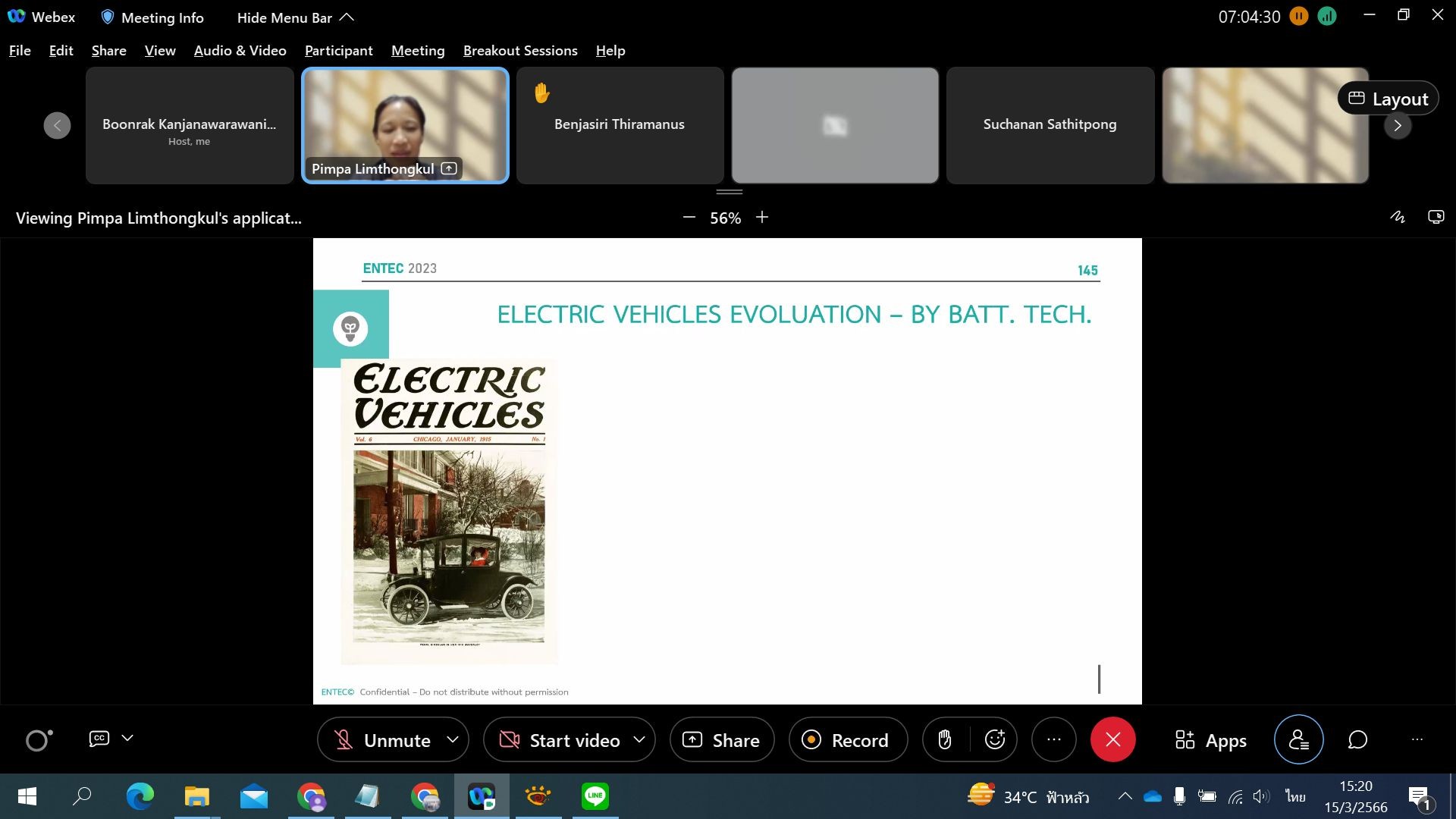1456x819 pixels.
Task: Open closed captions icon
Action: pos(99,739)
